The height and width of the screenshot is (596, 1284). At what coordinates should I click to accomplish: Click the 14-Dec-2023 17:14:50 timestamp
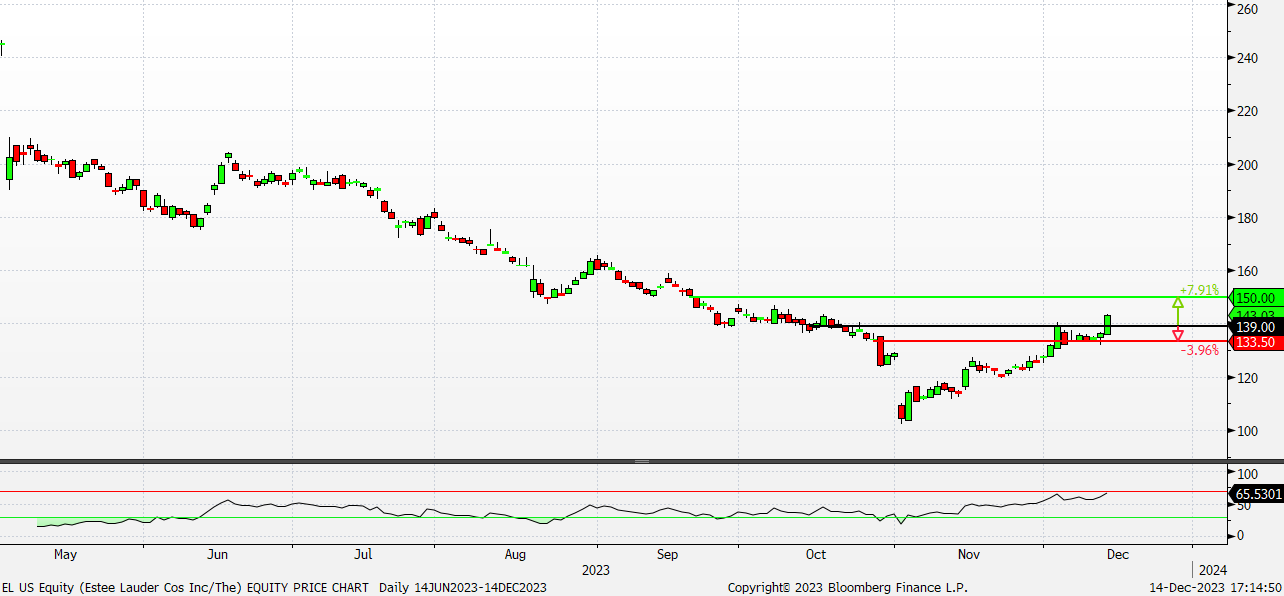tap(1215, 587)
